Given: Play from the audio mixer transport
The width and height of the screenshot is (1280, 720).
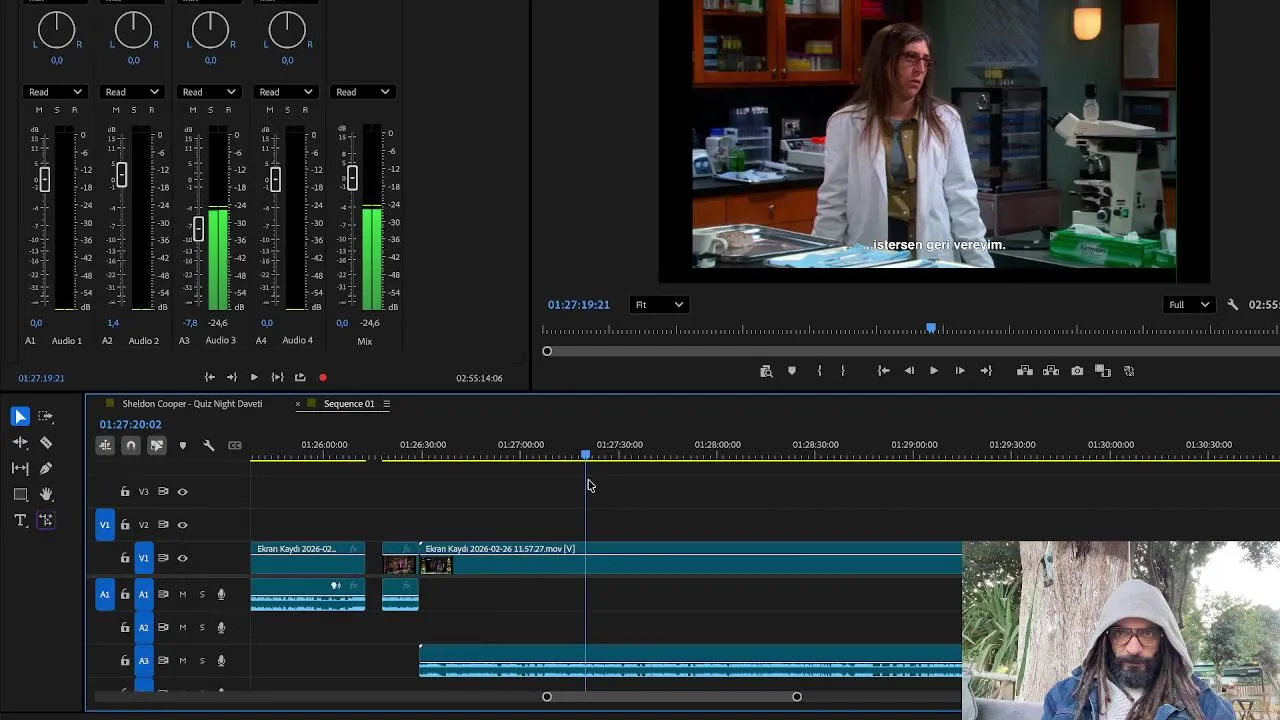Looking at the screenshot, I should click(x=254, y=377).
